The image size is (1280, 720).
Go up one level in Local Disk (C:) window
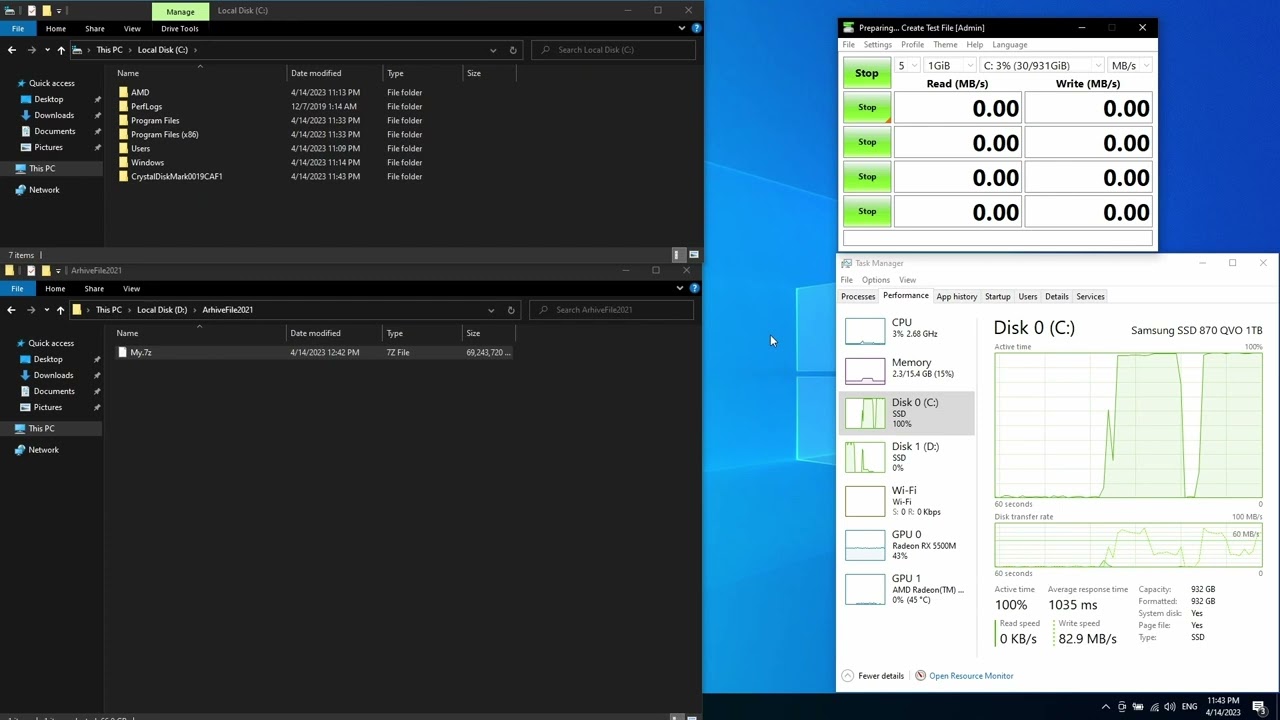(x=61, y=50)
